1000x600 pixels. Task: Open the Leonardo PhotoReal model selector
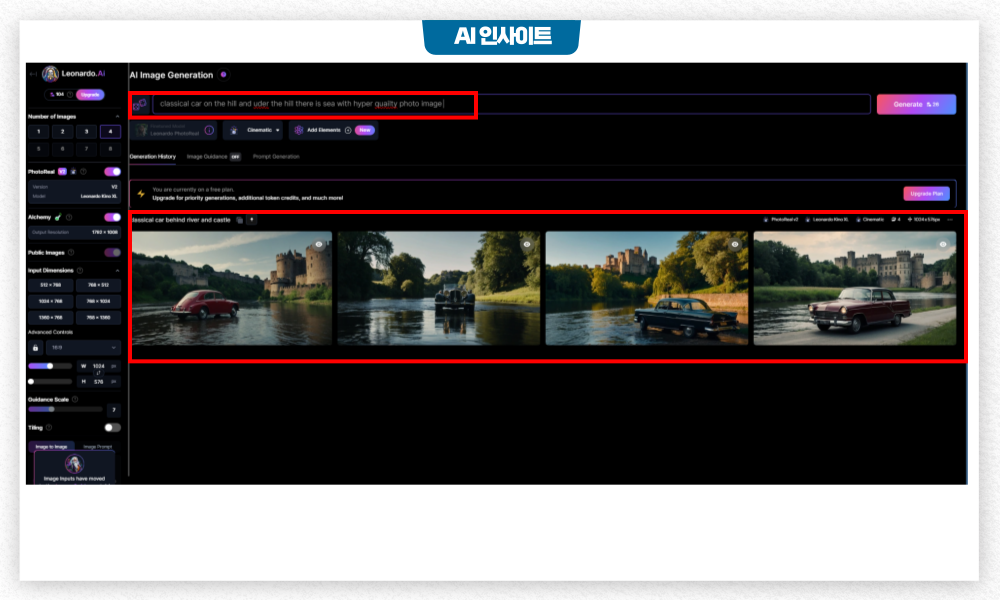[173, 130]
